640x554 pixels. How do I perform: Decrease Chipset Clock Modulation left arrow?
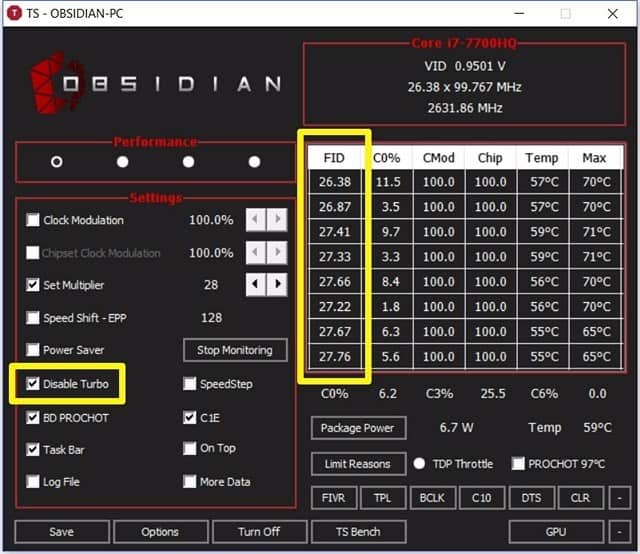(256, 252)
